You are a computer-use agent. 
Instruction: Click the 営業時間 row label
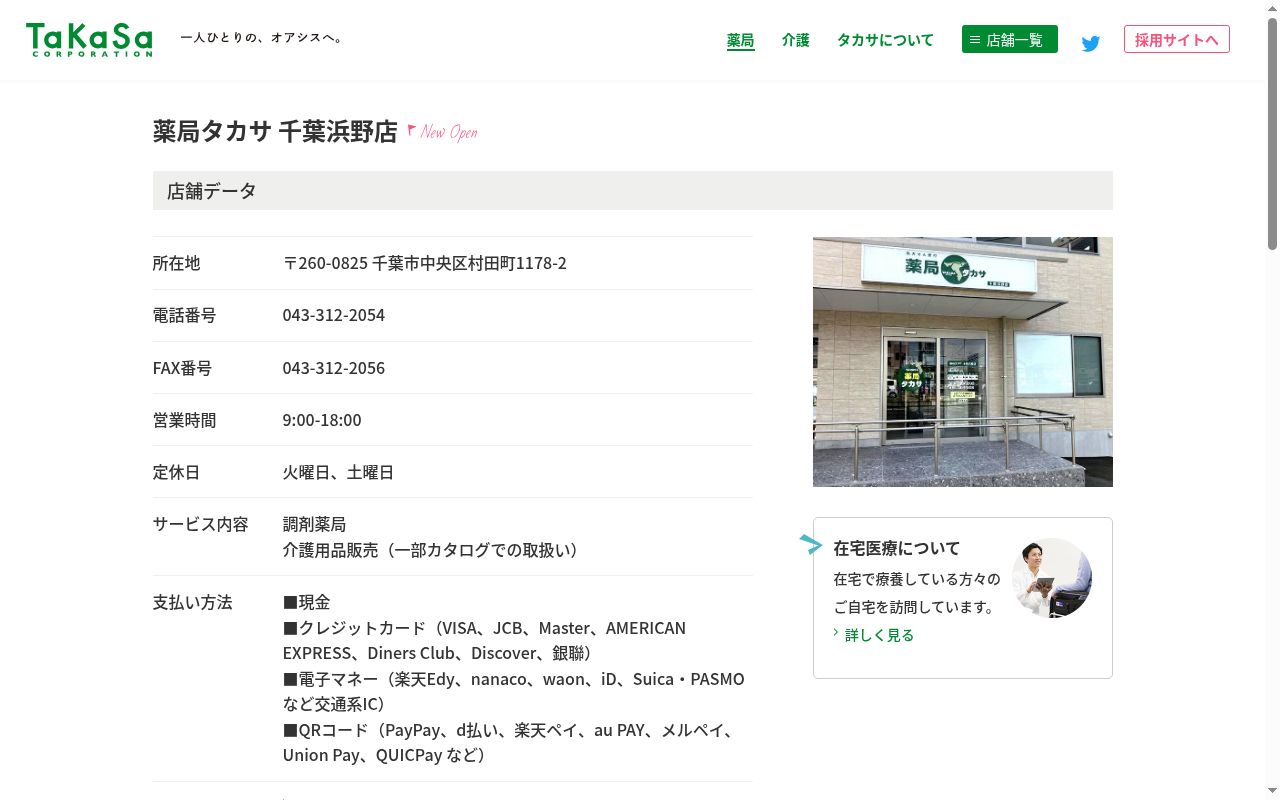(x=185, y=420)
